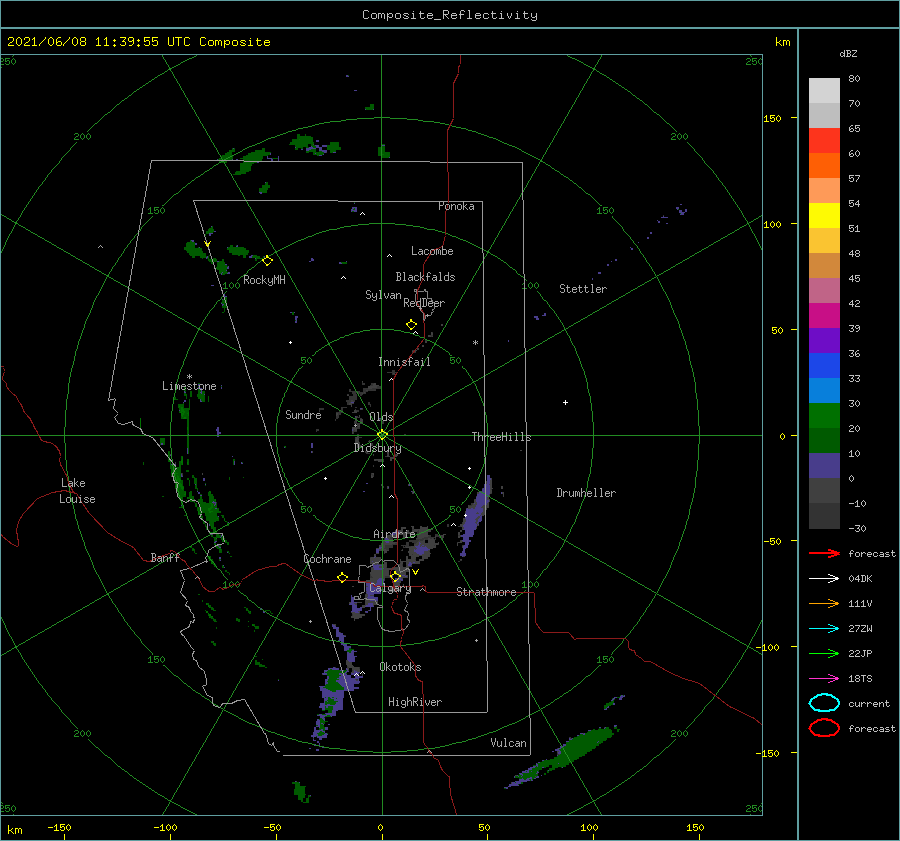
Task: Click the yellow diamond marker below RedDeer
Action: (411, 325)
